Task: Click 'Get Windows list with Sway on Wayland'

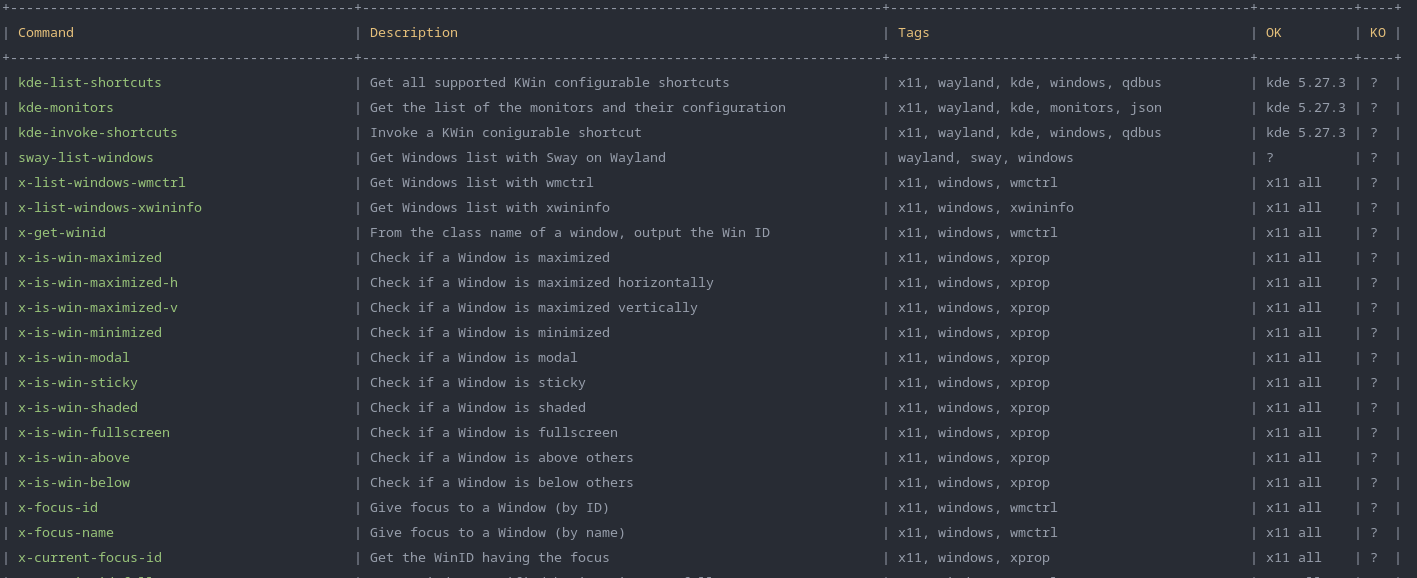Action: [518, 158]
